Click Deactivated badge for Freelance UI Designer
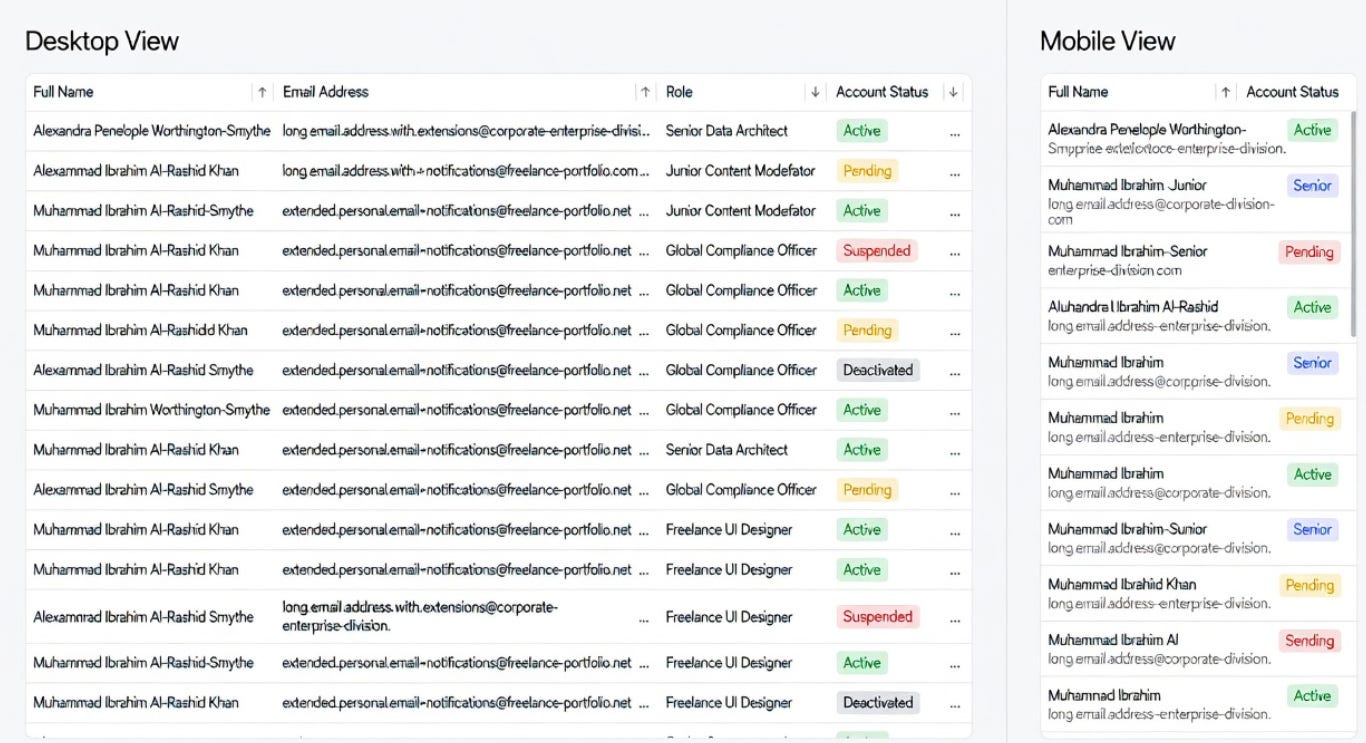The width and height of the screenshot is (1366, 743). (878, 703)
